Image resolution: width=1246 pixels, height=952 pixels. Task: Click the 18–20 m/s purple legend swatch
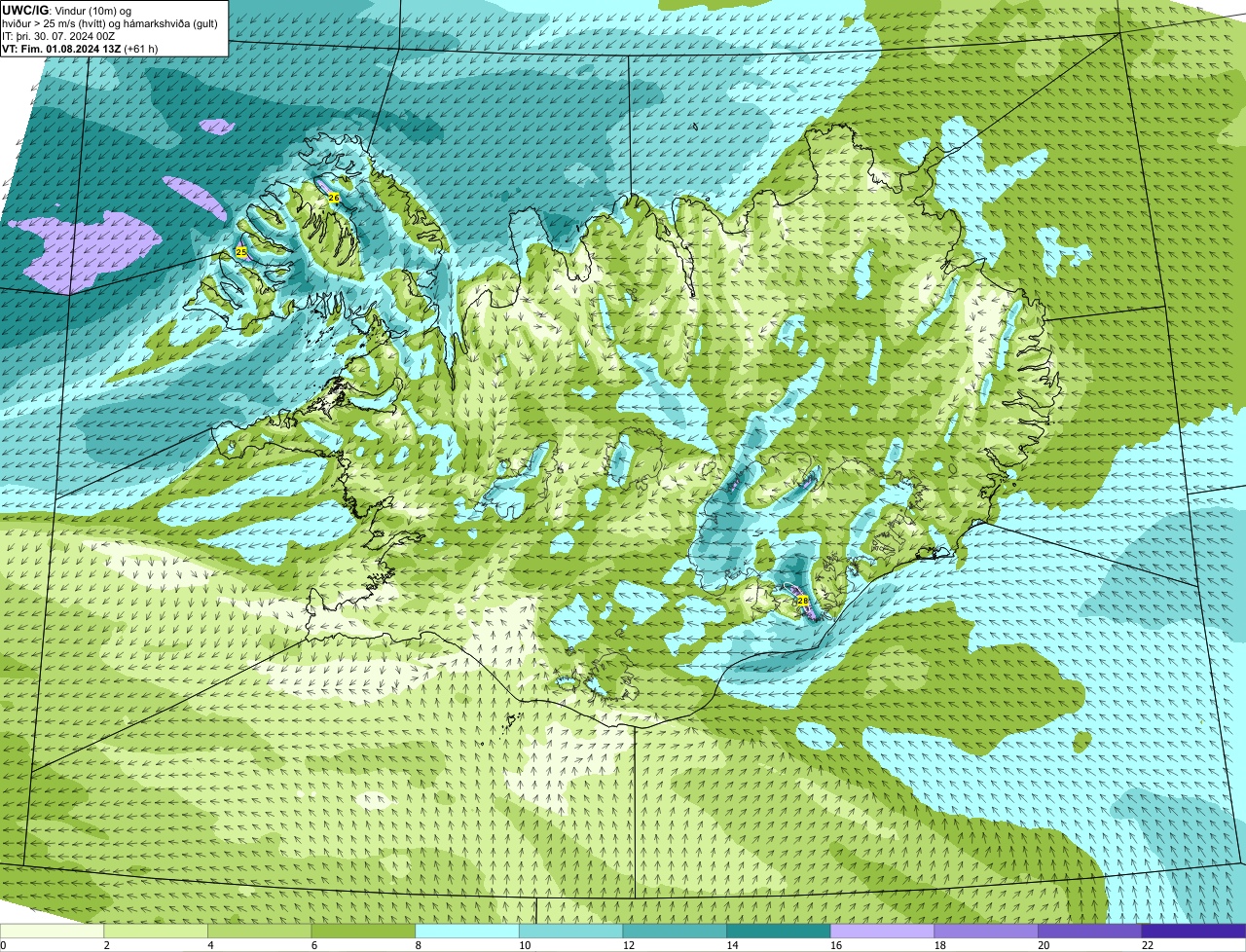coord(985,931)
